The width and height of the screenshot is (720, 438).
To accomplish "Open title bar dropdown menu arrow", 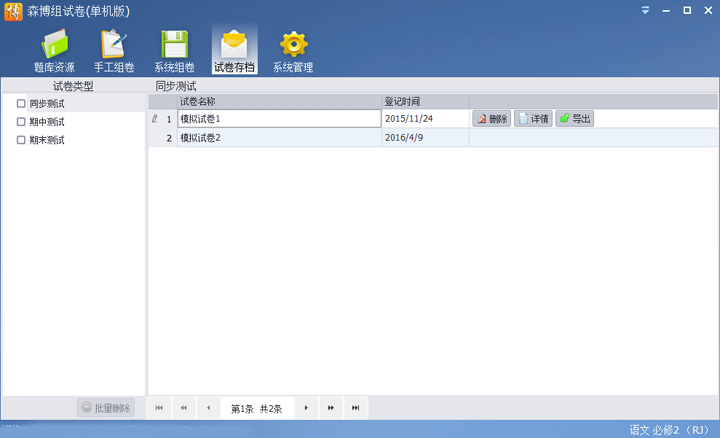I will point(645,10).
